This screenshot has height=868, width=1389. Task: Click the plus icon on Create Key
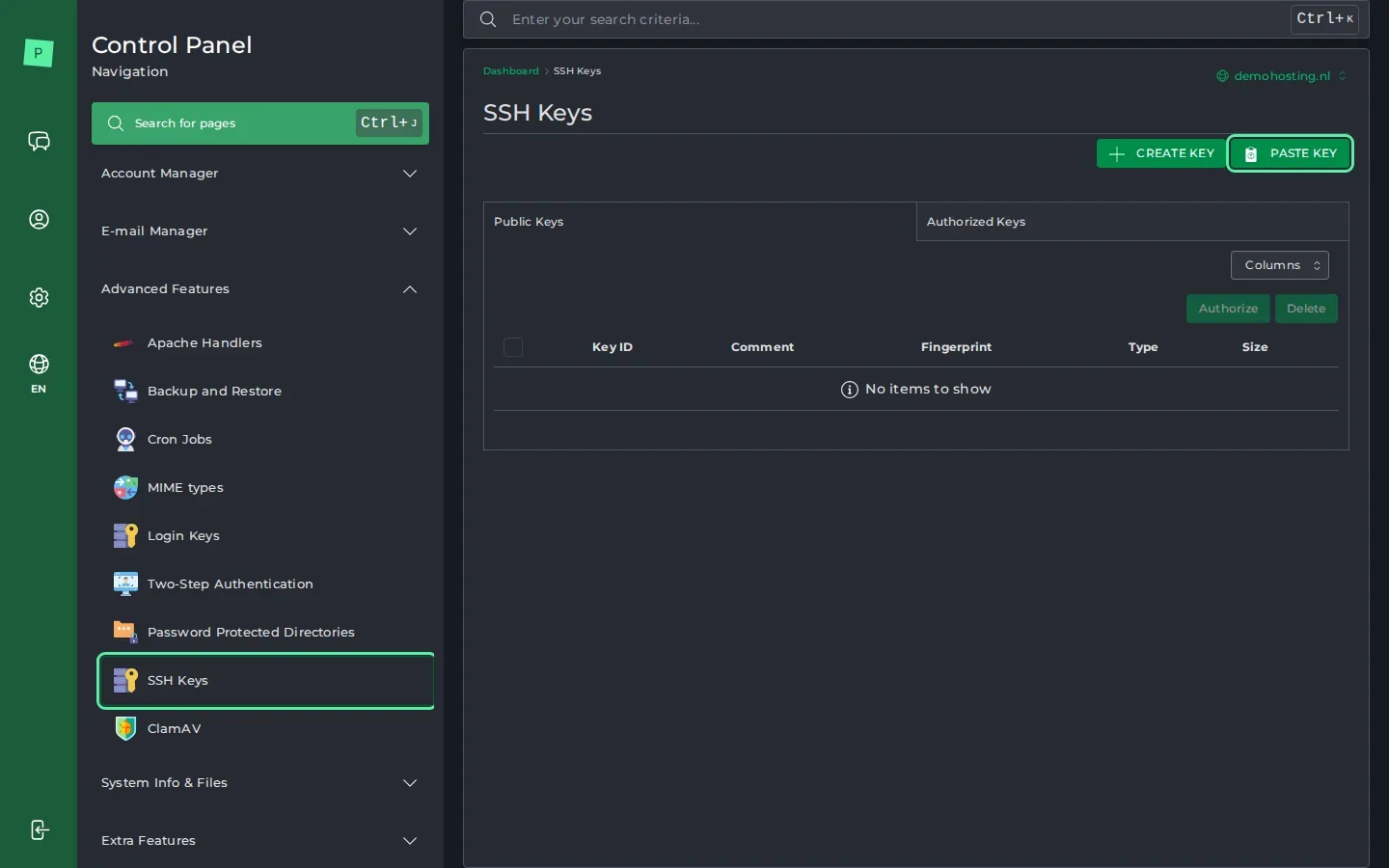point(1117,154)
